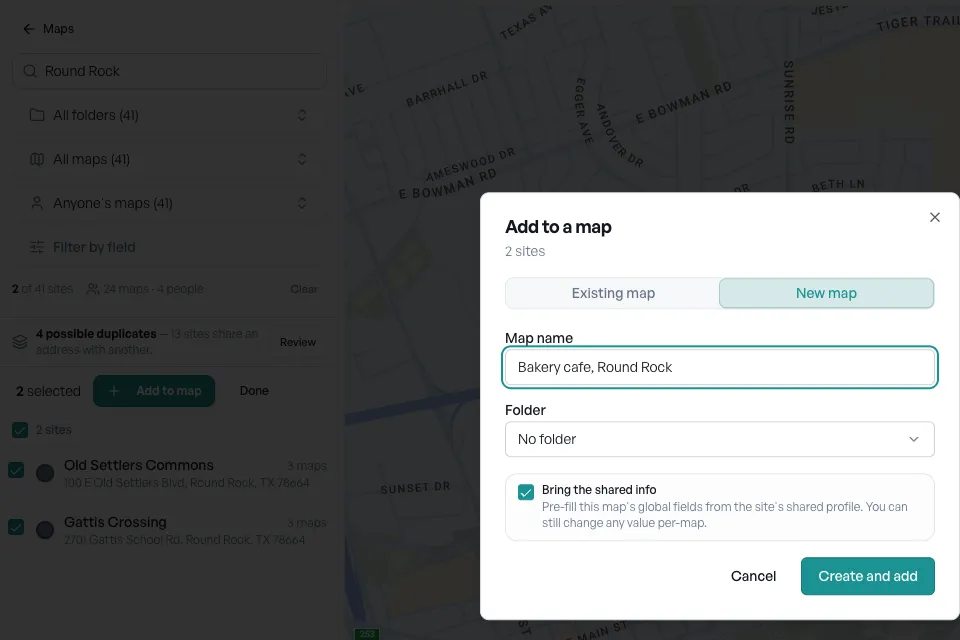This screenshot has height=640, width=960.
Task: Click the folder icon beside All folders
Action: [37, 115]
